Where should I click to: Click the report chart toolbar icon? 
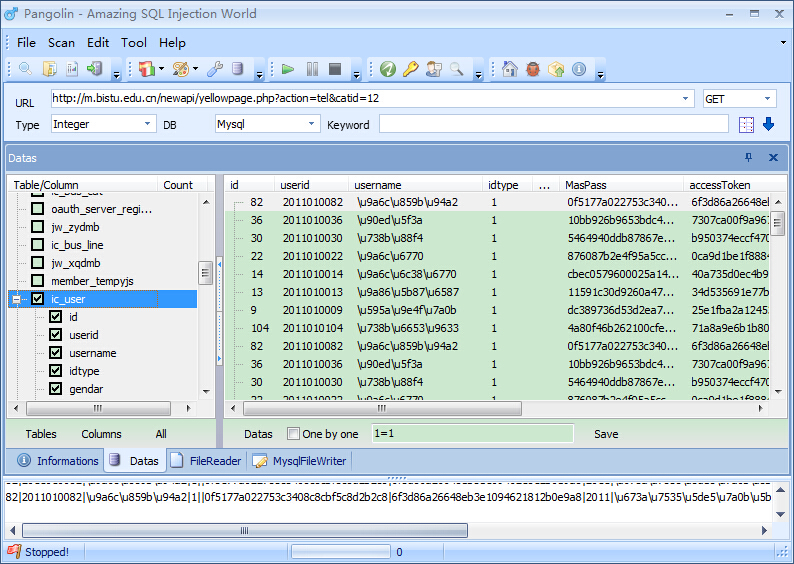click(x=72, y=69)
